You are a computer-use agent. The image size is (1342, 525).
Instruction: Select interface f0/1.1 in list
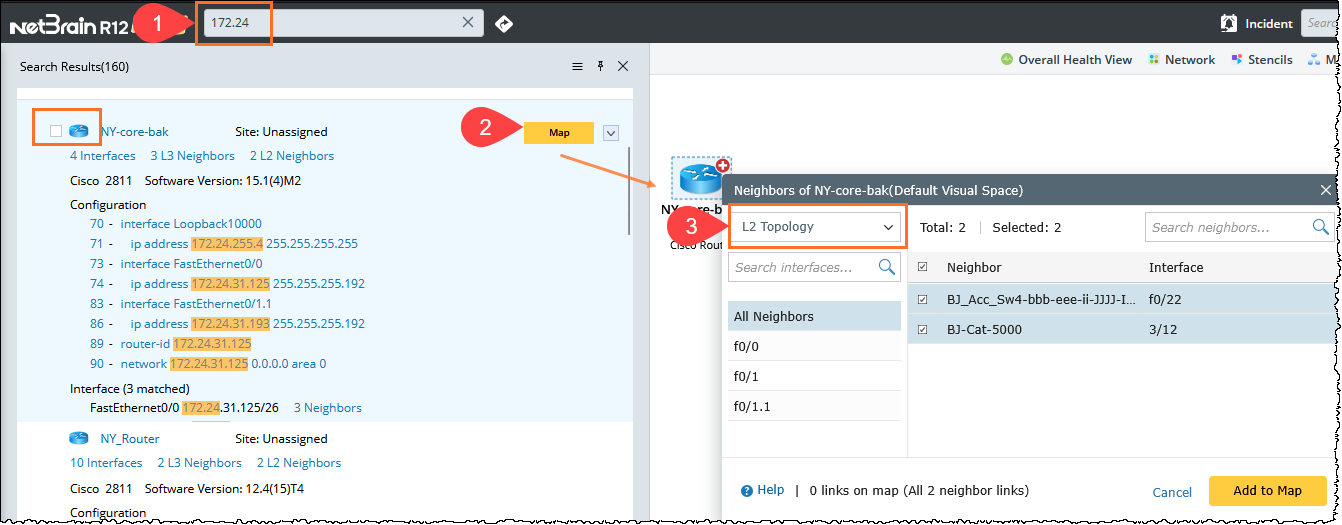814,407
